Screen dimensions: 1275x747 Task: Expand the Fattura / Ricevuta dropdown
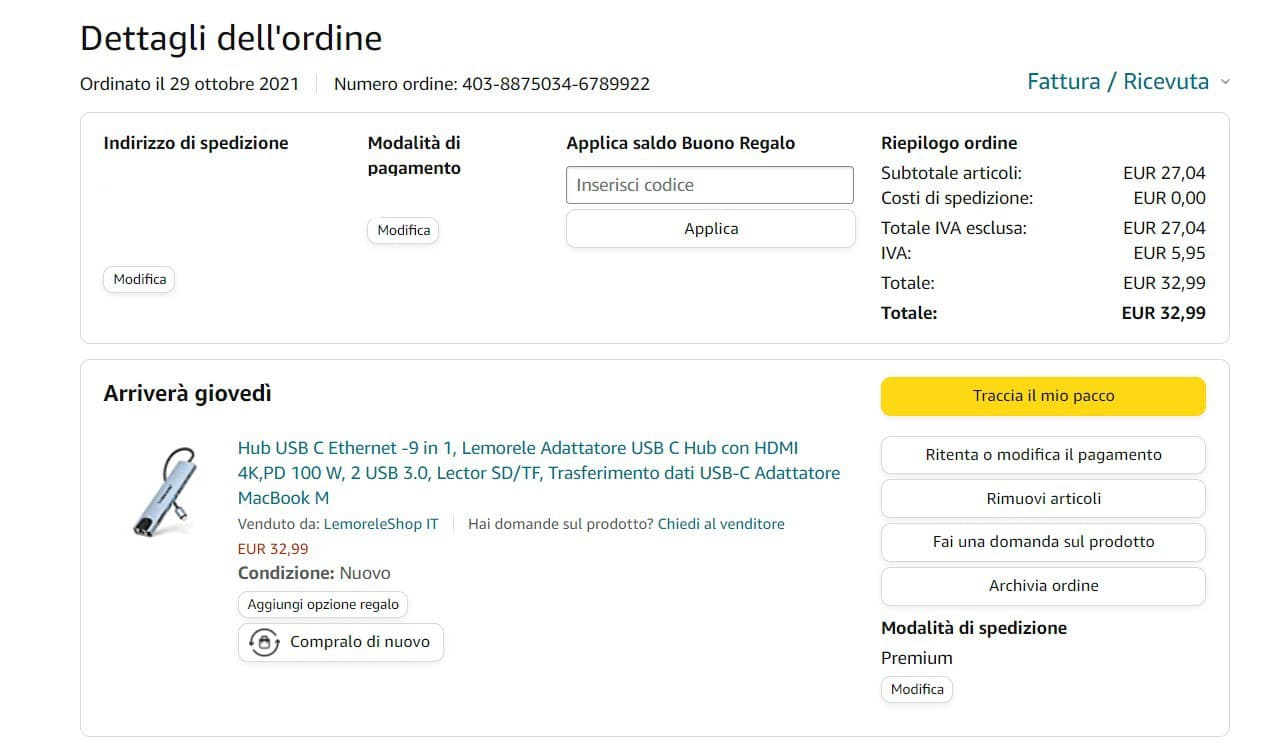[1118, 82]
